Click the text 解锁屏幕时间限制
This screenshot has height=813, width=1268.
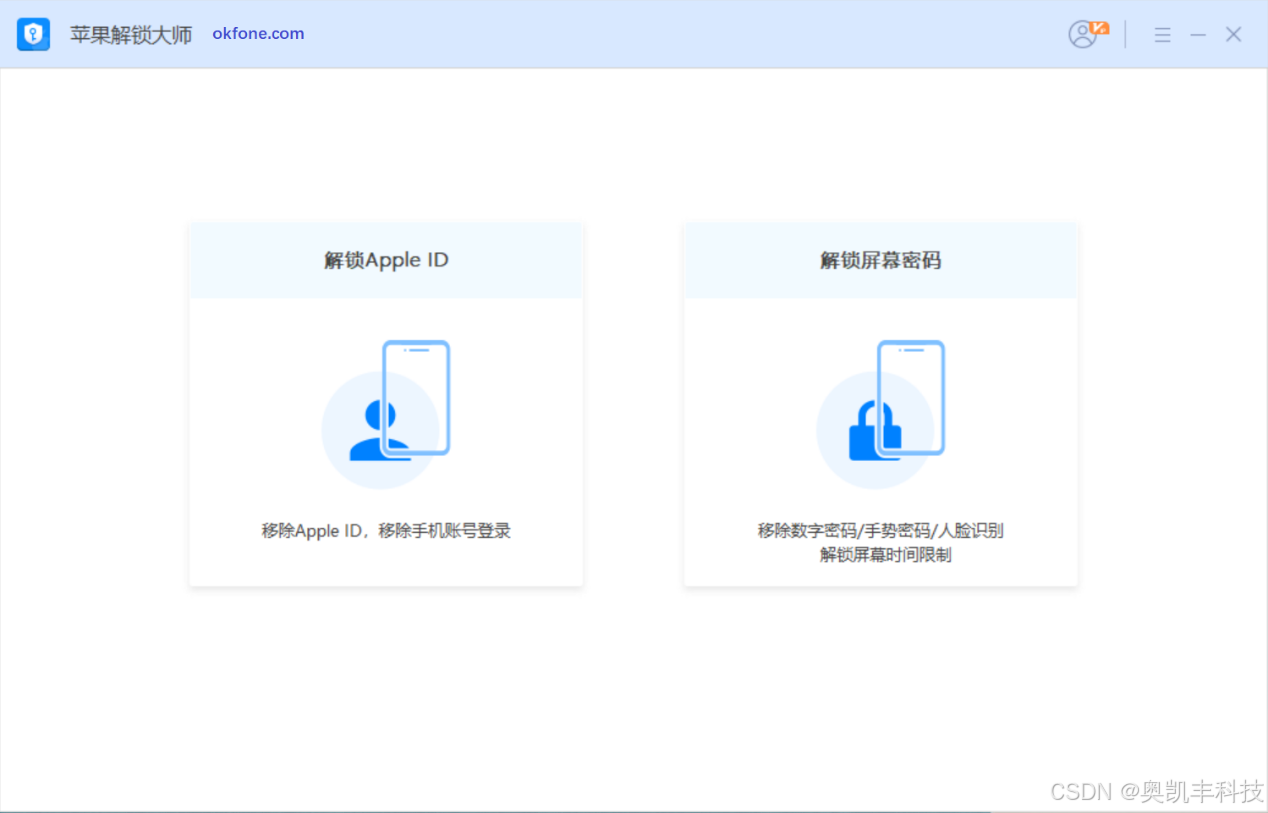click(x=885, y=555)
